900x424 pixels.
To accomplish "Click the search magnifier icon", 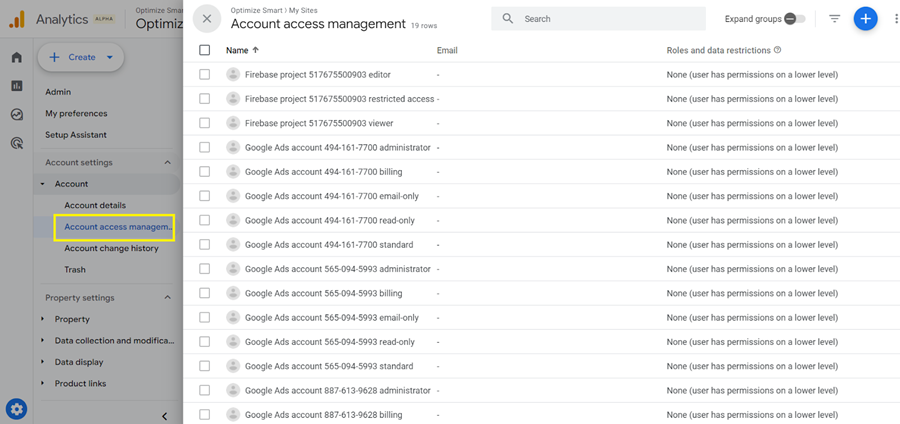I will click(x=507, y=19).
